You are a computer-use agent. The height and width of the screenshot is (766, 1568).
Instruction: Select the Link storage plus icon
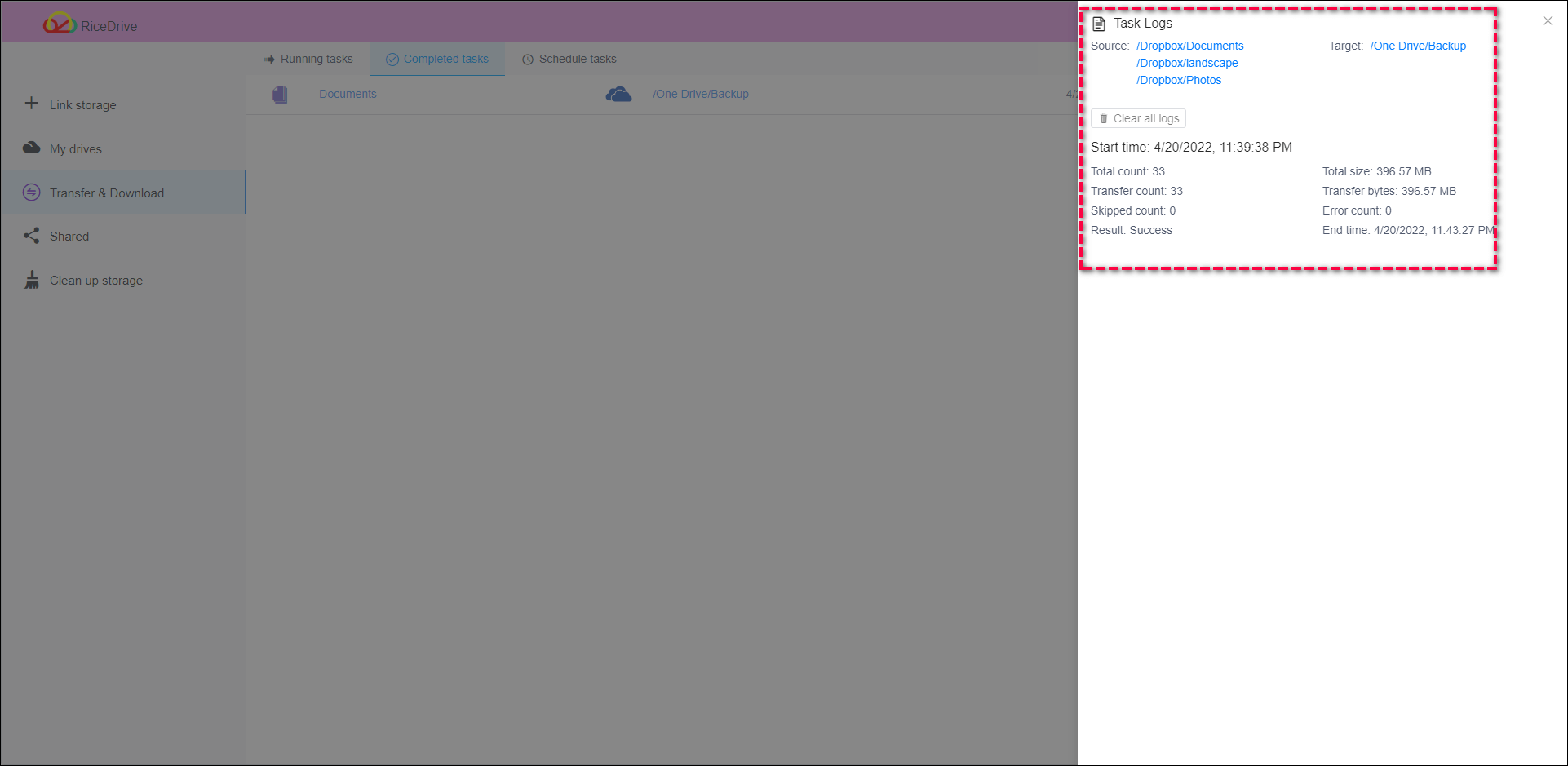(31, 104)
